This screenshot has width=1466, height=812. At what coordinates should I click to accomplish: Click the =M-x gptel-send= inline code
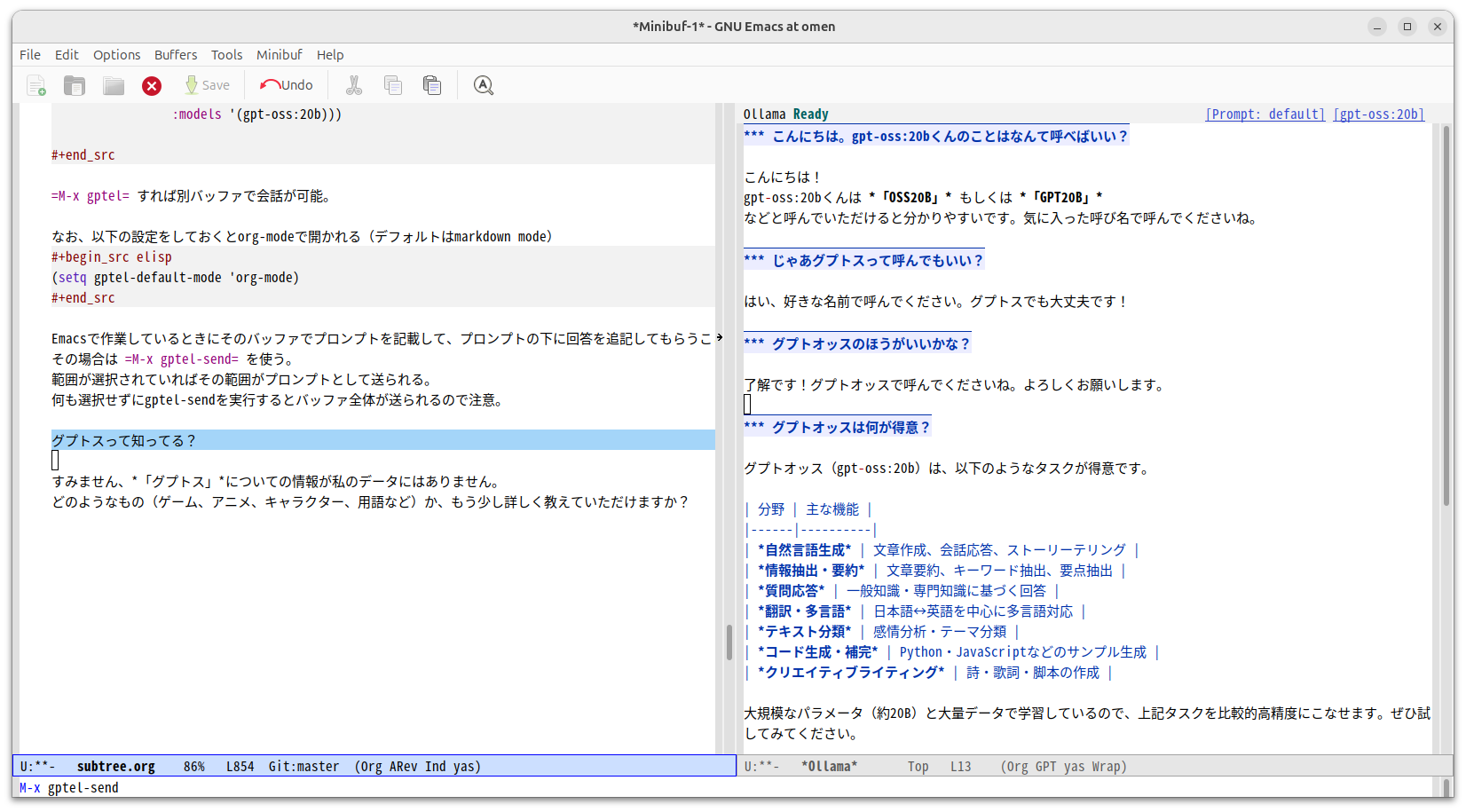pos(182,359)
